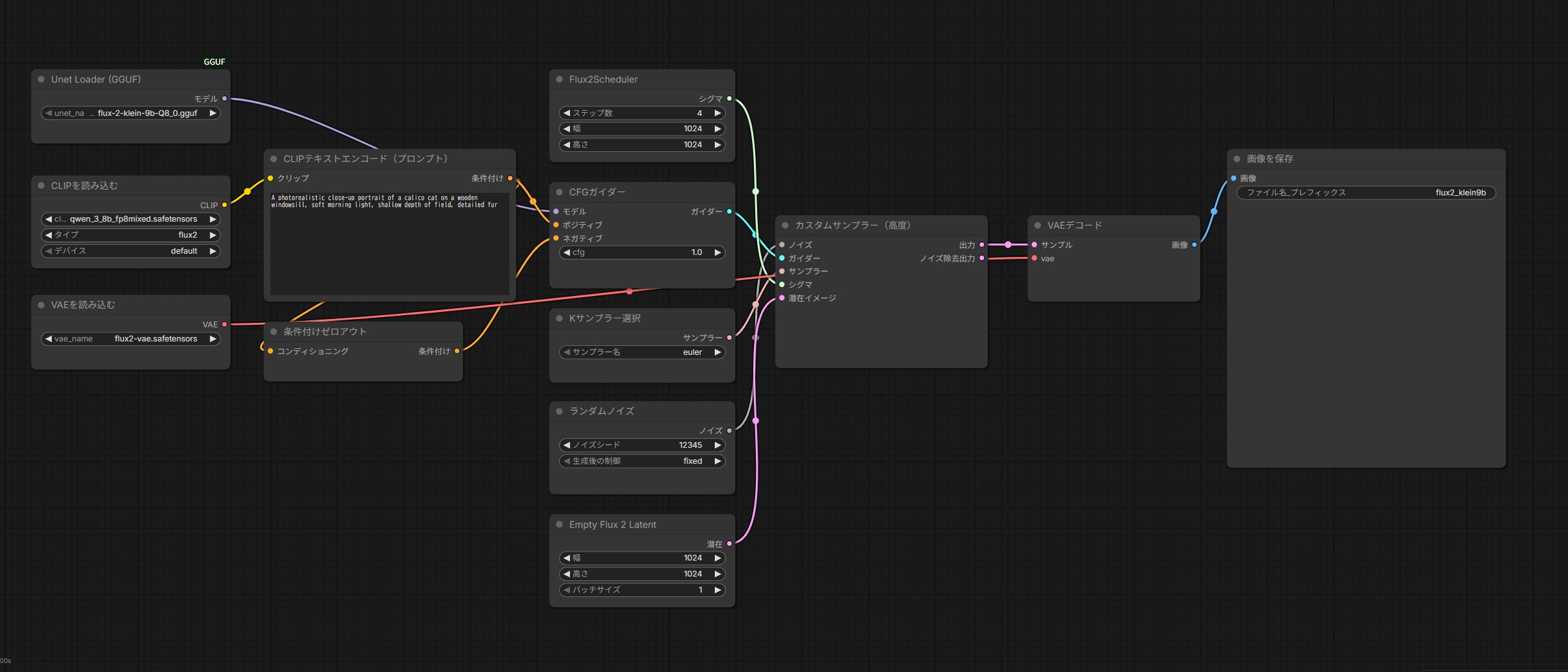This screenshot has height=672, width=1568.
Task: Collapse the ランダムノイズ node via title dot
Action: (559, 411)
